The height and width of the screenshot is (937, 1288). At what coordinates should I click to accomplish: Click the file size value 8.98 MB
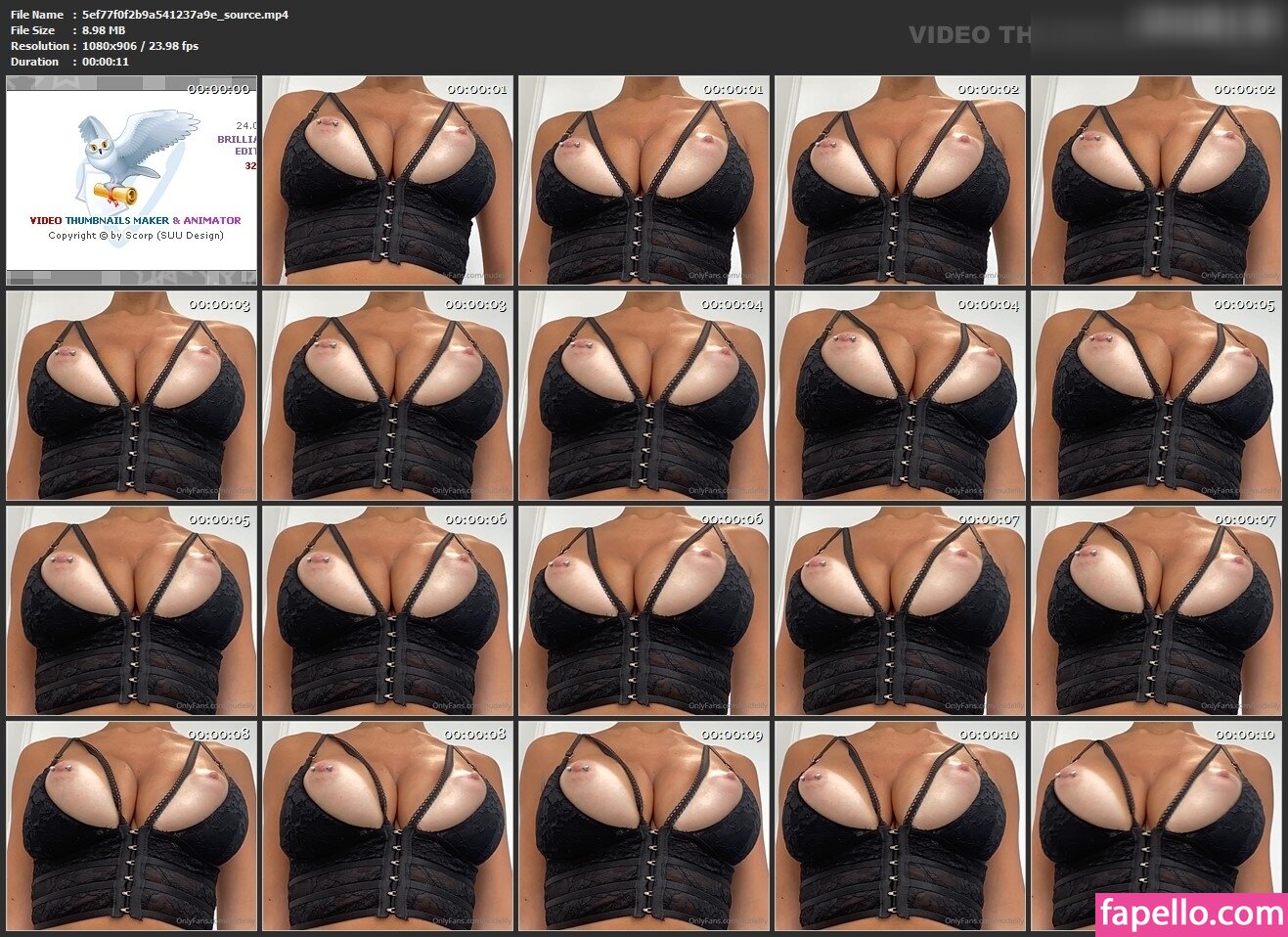click(104, 30)
